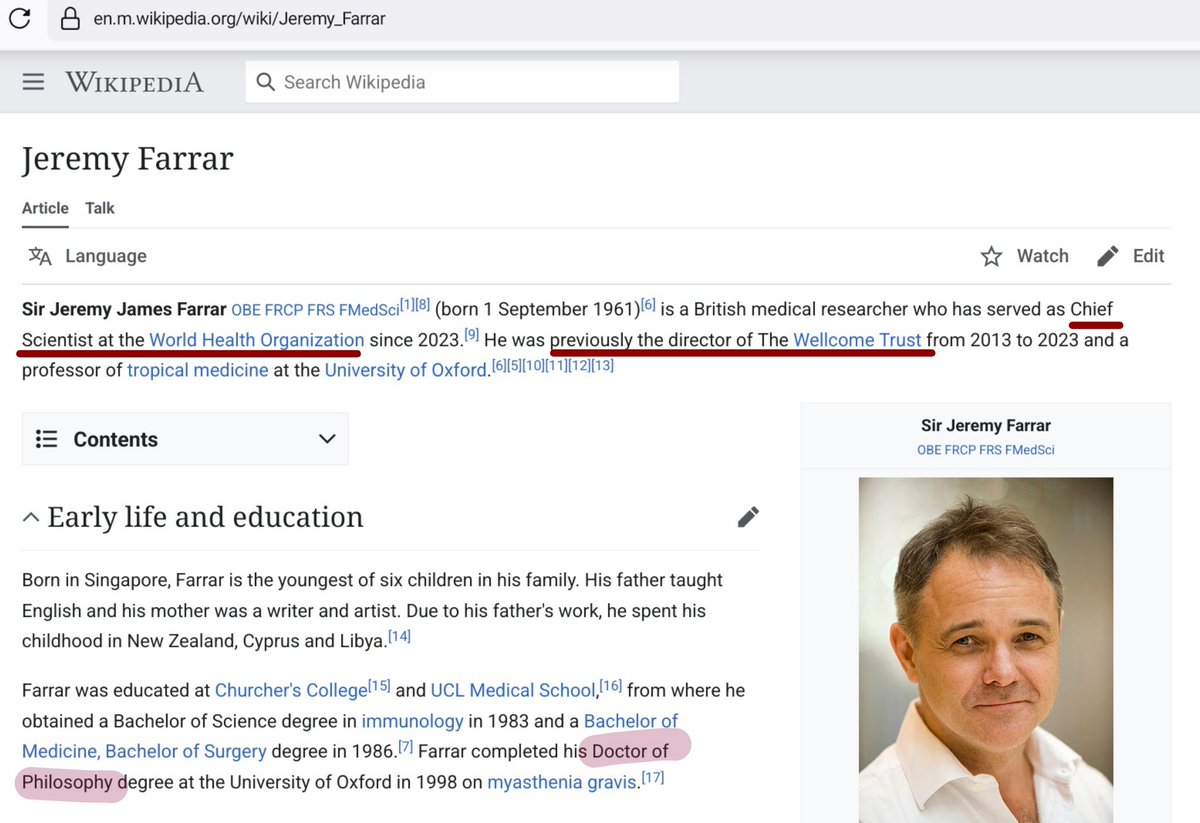Open the Churcher's College link
This screenshot has width=1200, height=823.
pyautogui.click(x=291, y=690)
